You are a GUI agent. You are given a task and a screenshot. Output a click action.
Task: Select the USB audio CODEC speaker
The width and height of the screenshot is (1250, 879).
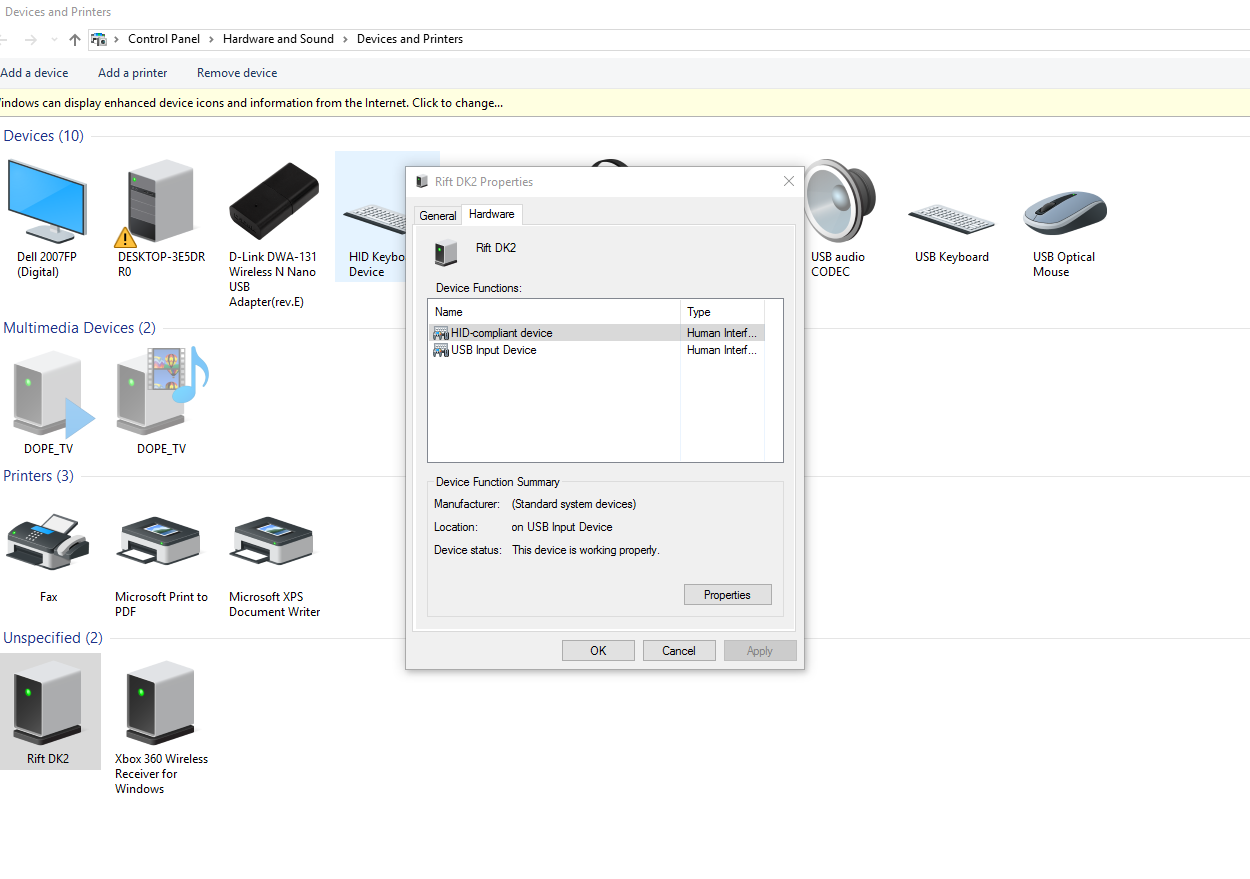[x=838, y=218]
